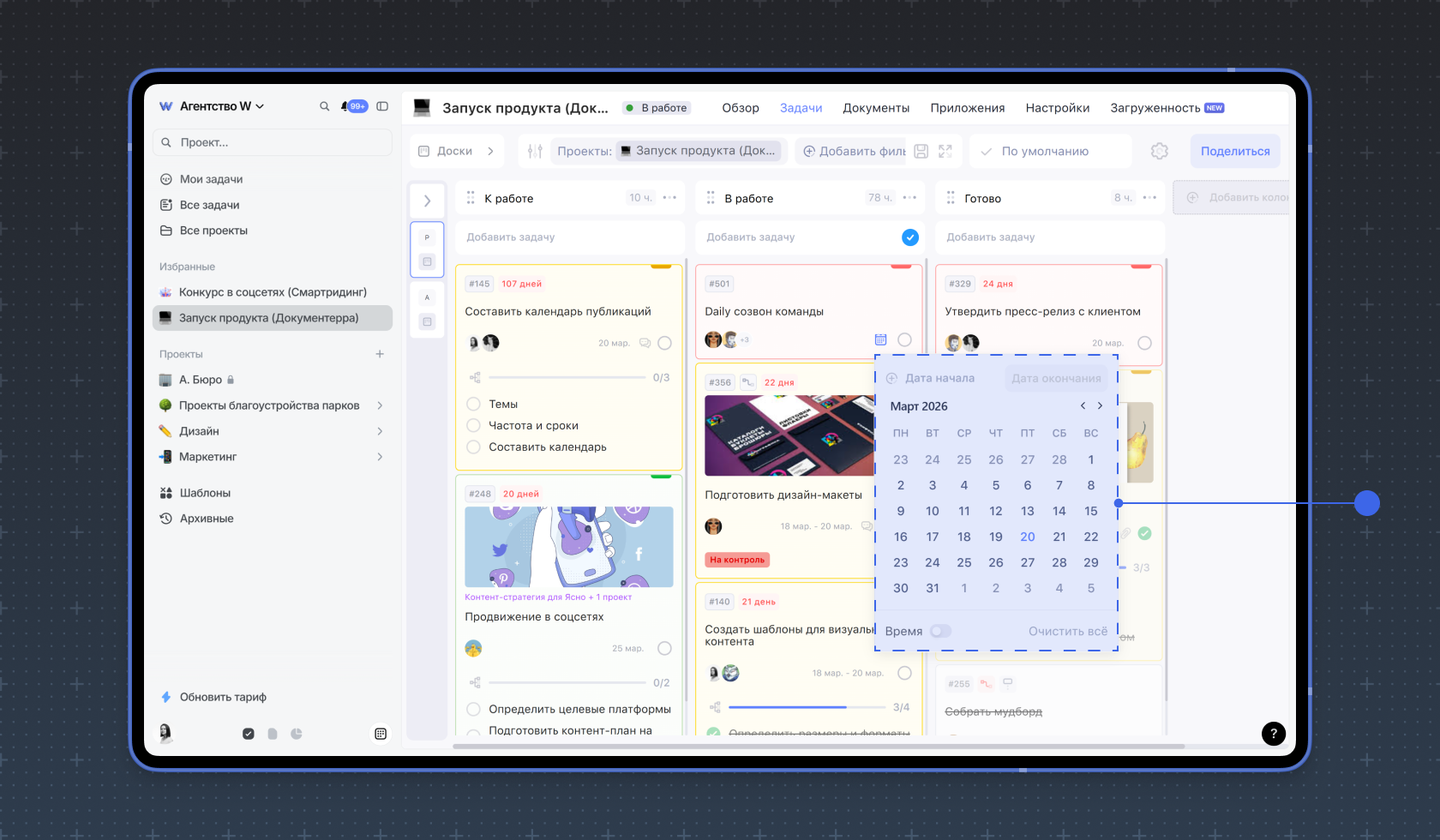Go to next month in calendar
This screenshot has height=840, width=1440.
coord(1100,405)
